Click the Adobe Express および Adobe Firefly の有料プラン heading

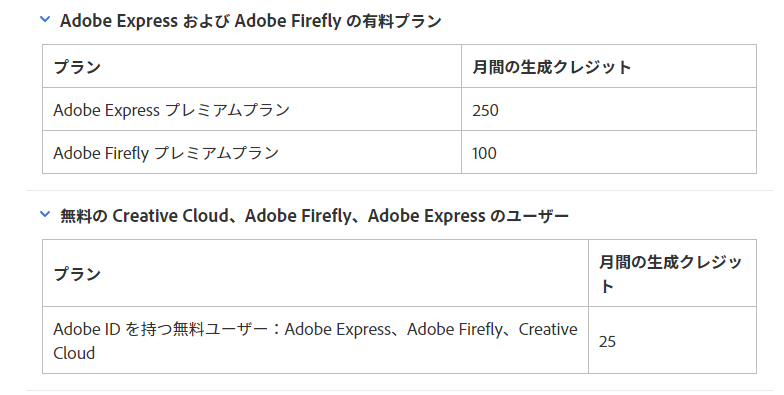(x=250, y=21)
